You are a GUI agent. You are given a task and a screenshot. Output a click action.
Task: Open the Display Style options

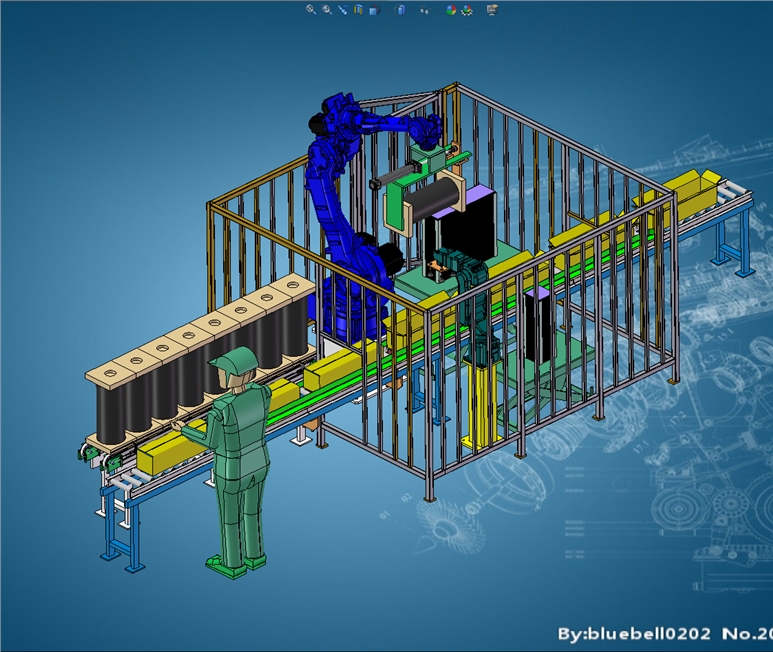(400, 10)
